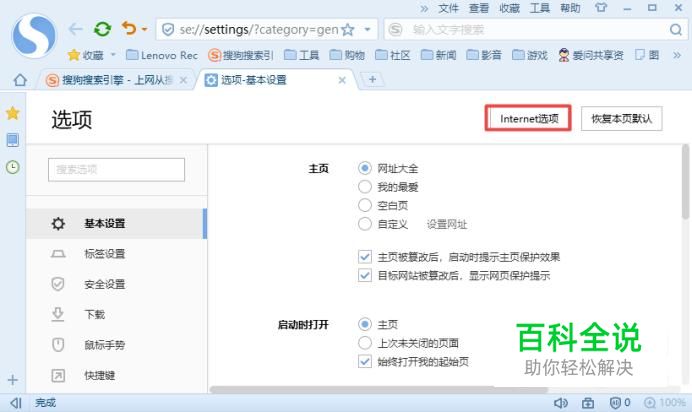The height and width of the screenshot is (412, 692).
Task: Click the 100% zoom control in status bar
Action: (665, 402)
